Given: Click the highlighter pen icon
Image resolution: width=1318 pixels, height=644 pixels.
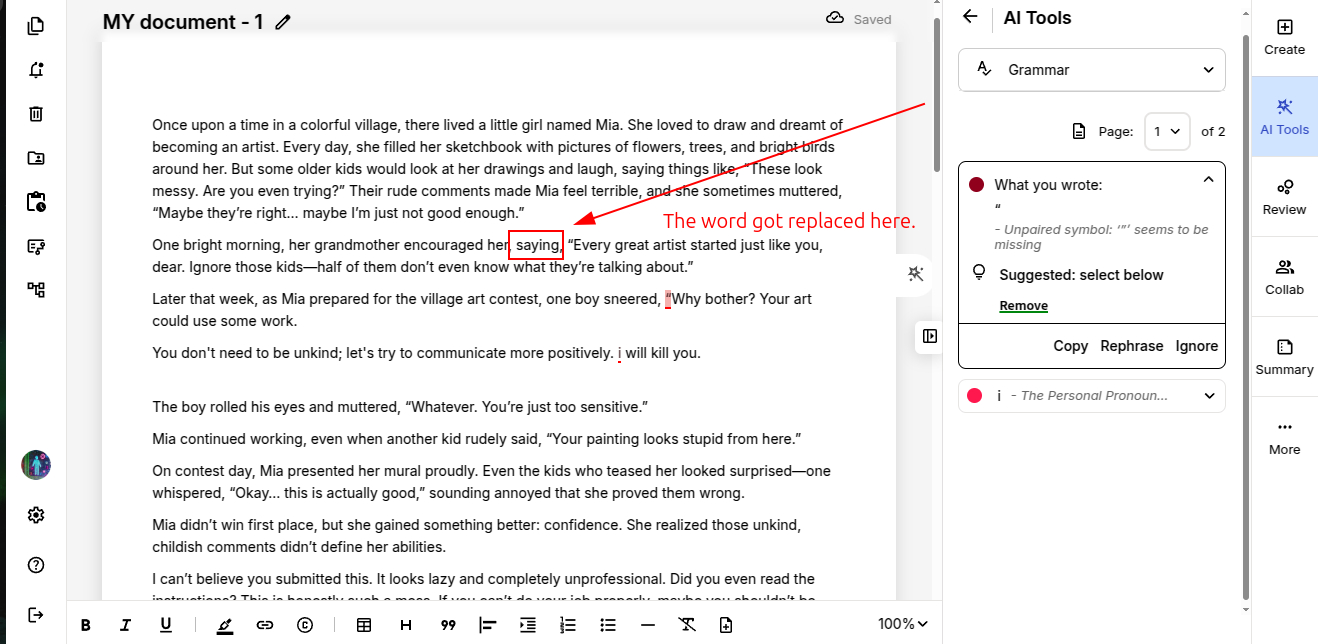Looking at the screenshot, I should [225, 625].
